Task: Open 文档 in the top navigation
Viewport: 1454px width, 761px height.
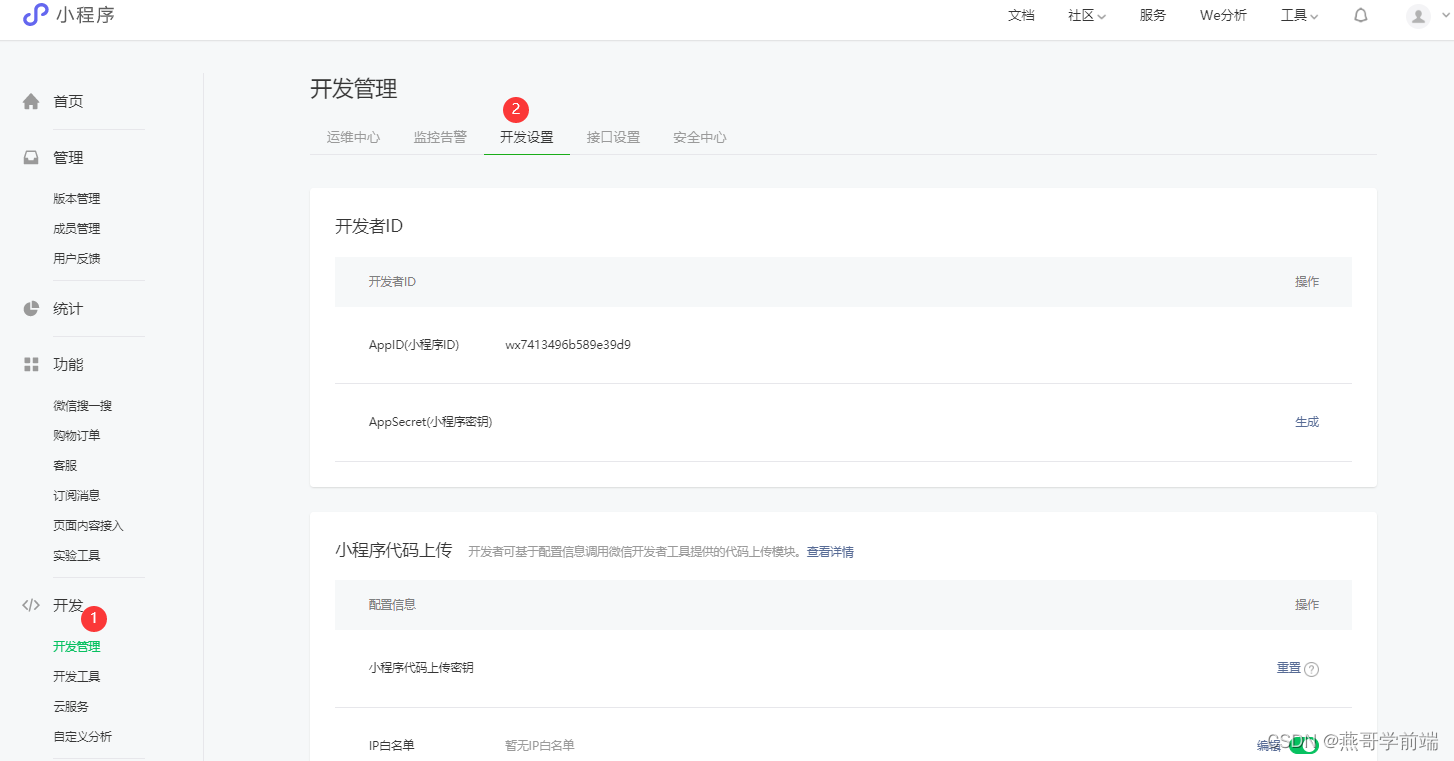Action: (x=1021, y=15)
